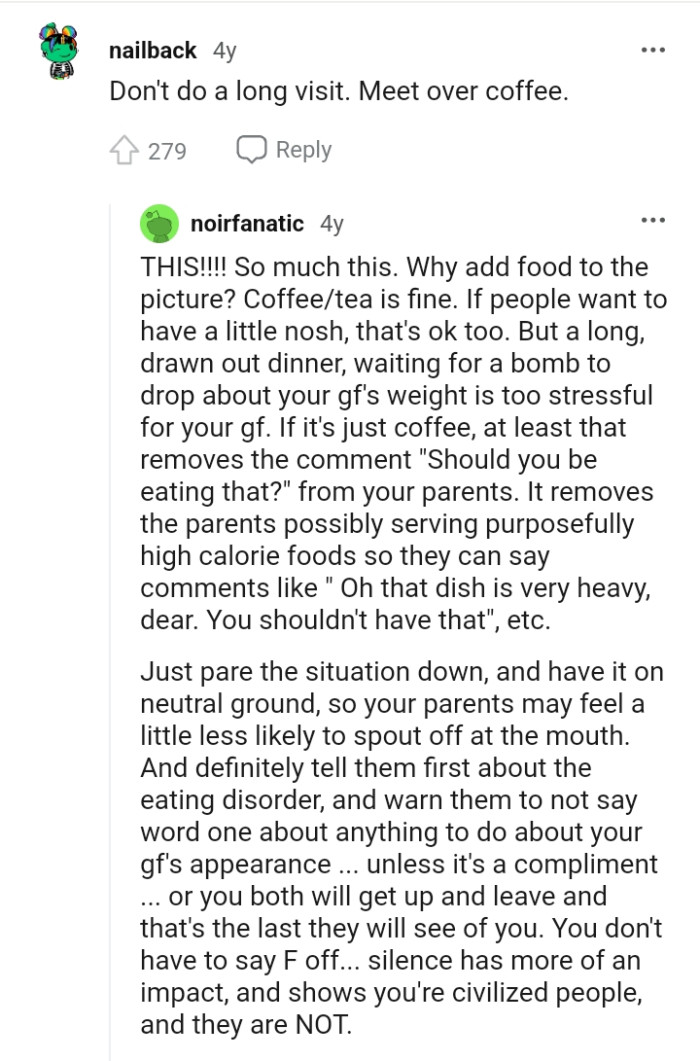The height and width of the screenshot is (1061, 700).
Task: Click the 279 vote count
Action: point(167,151)
